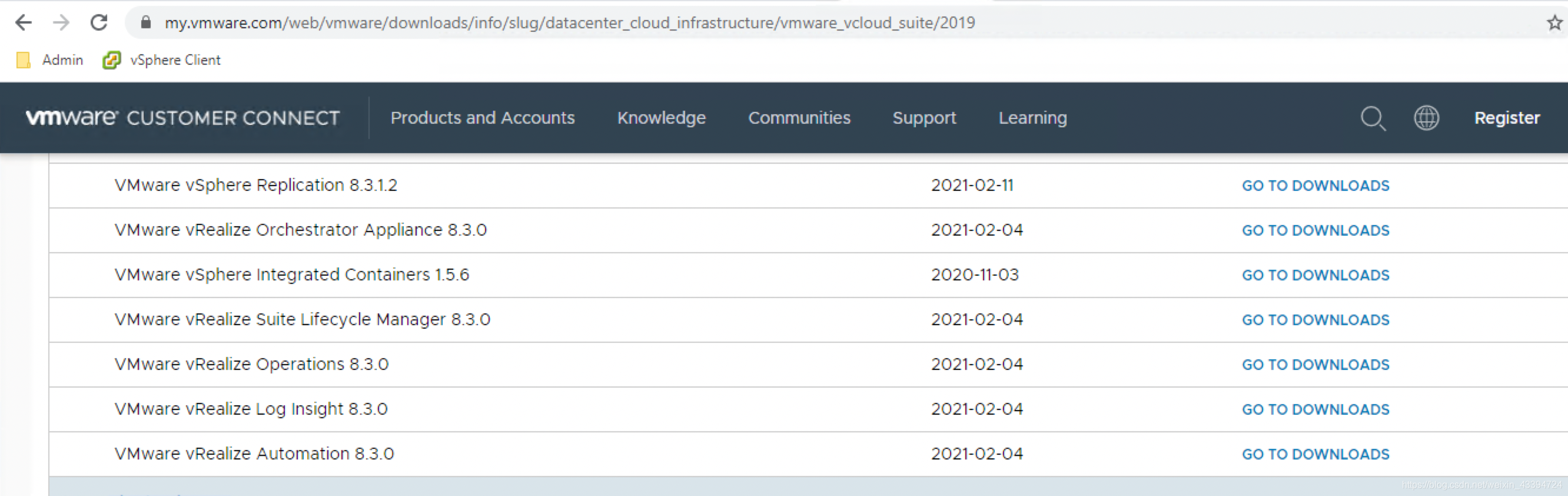Go to downloads for vRealize Orchestrator Appliance

point(1315,230)
